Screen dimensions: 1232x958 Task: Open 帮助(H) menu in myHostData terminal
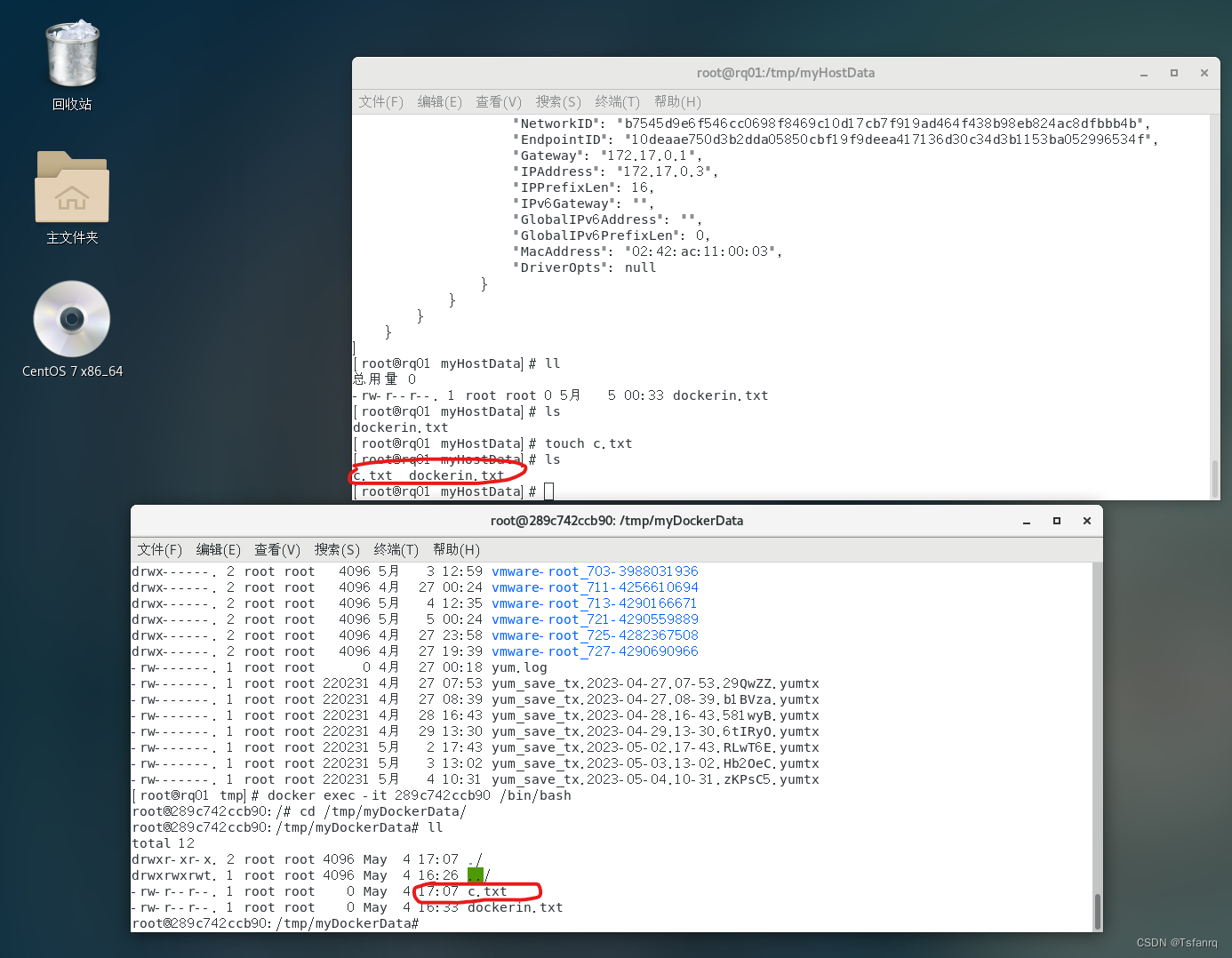(677, 102)
